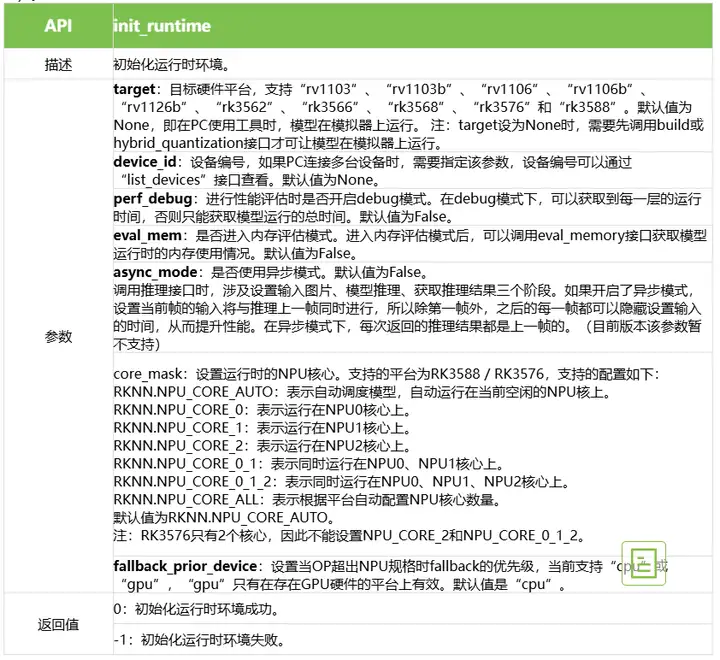The height and width of the screenshot is (660, 720).
Task: Click the 初始化运行时环境。 description text
Action: pyautogui.click(x=172, y=64)
